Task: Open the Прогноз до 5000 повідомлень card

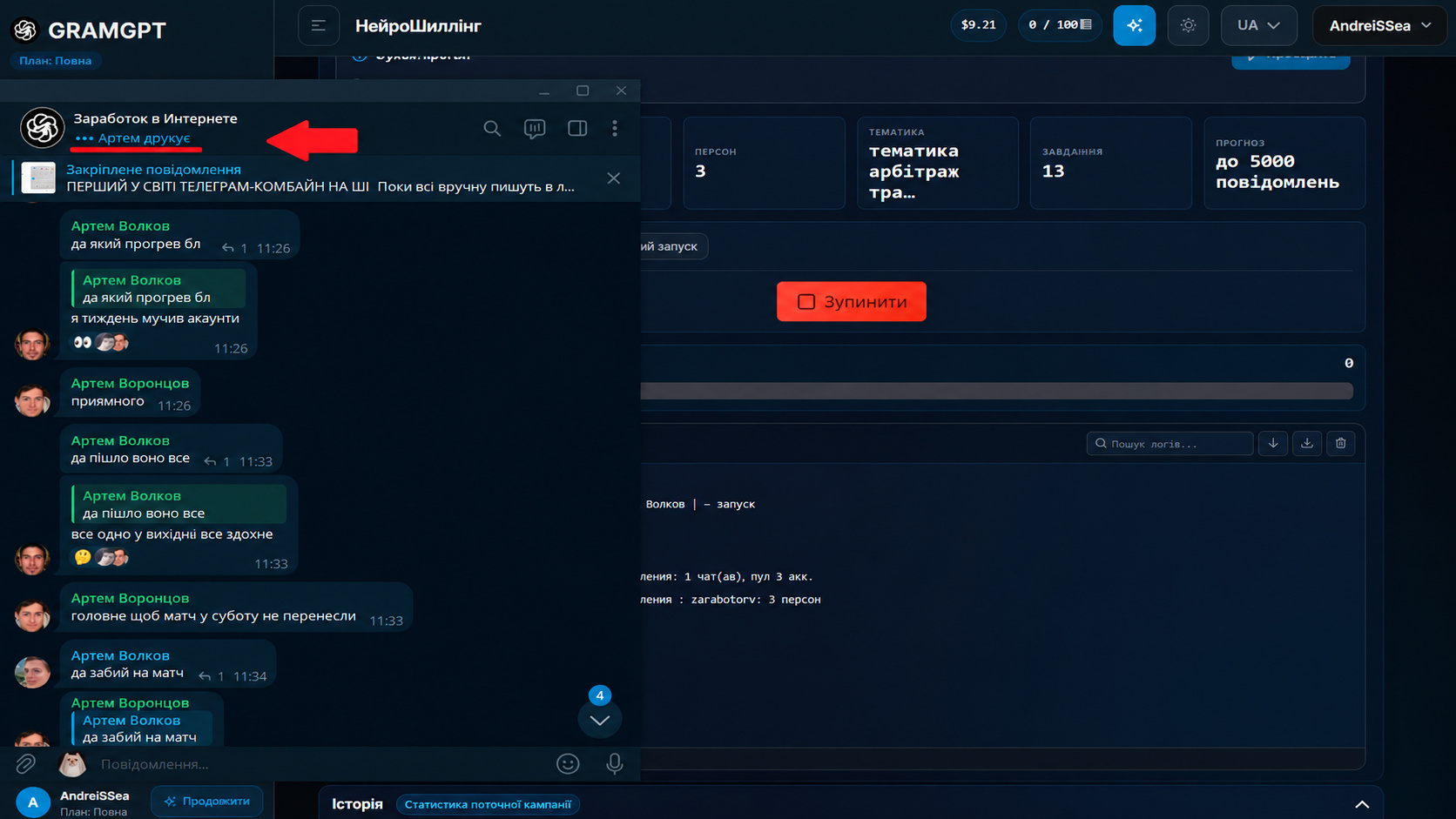Action: click(x=1284, y=163)
